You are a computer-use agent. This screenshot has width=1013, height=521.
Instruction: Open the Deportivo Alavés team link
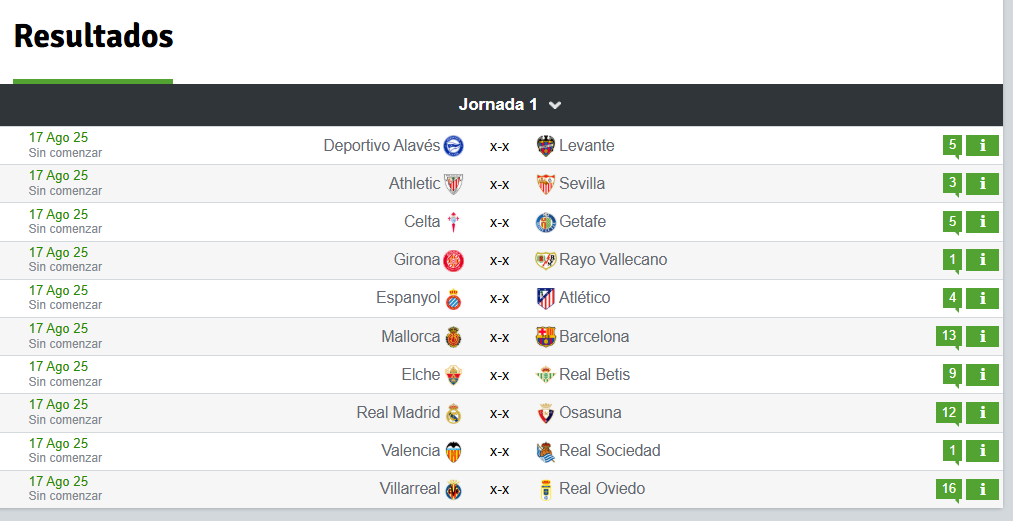[381, 145]
